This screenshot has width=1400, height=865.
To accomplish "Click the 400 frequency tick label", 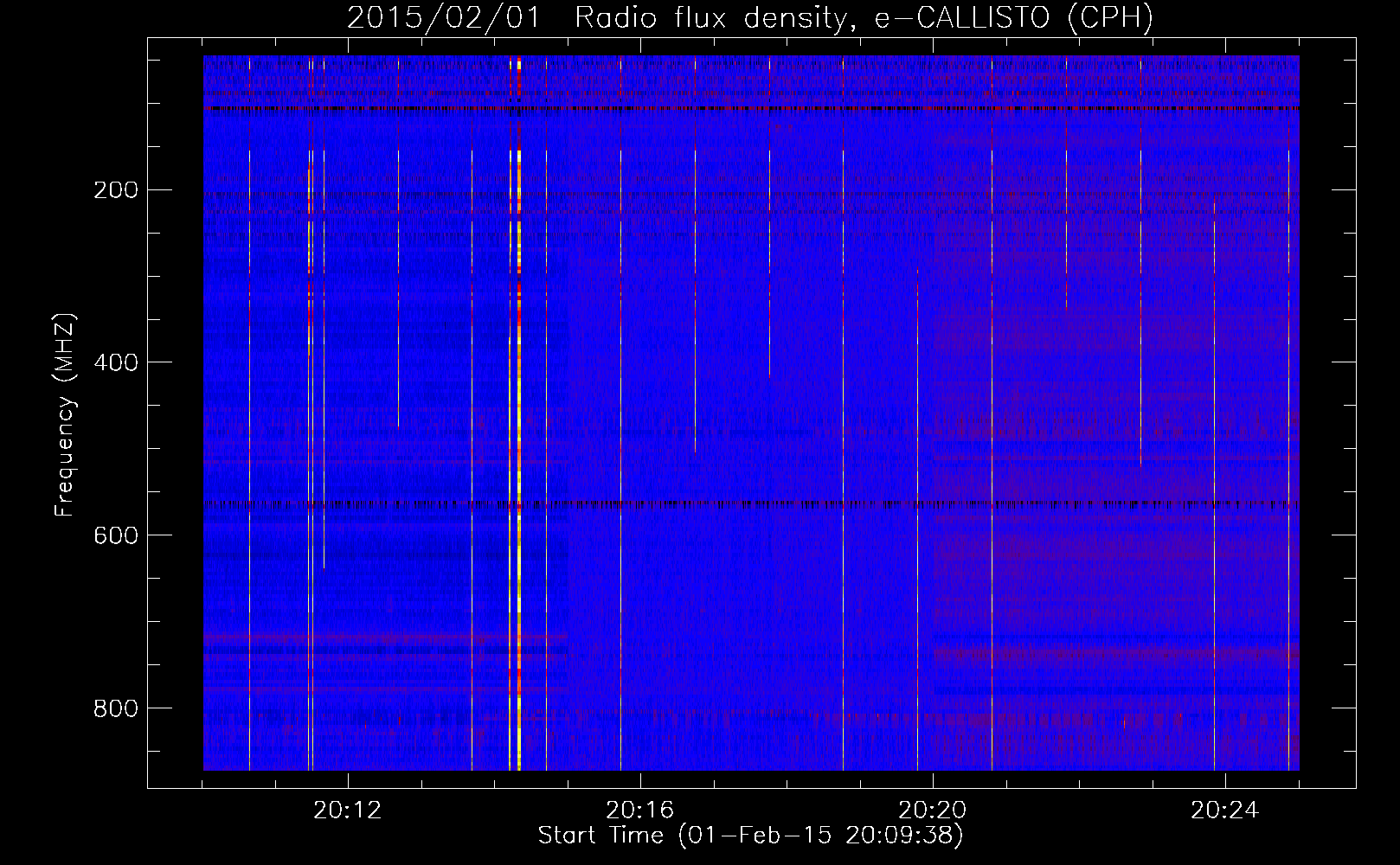I will pos(115,362).
